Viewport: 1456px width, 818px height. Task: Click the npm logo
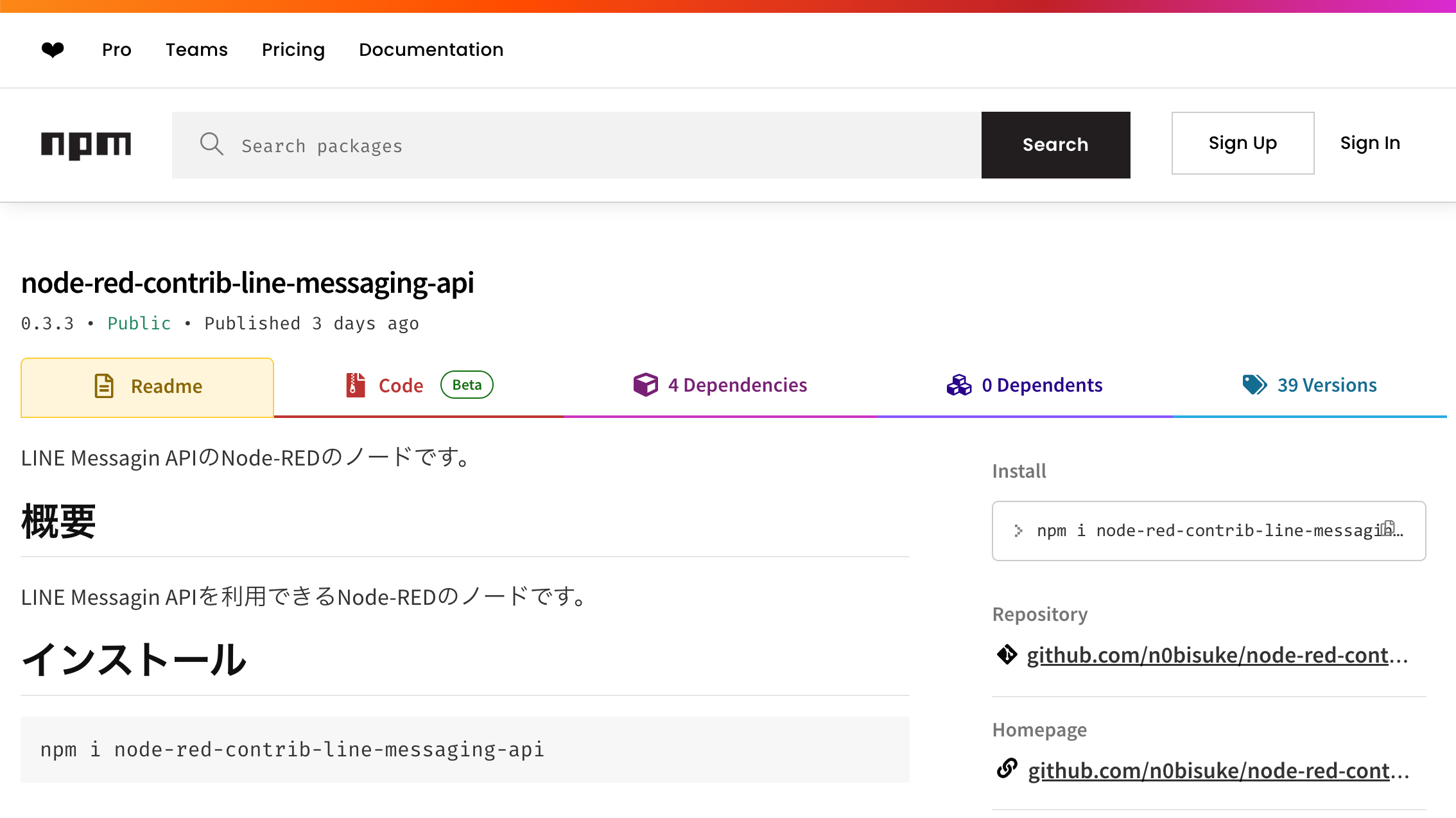click(x=86, y=145)
